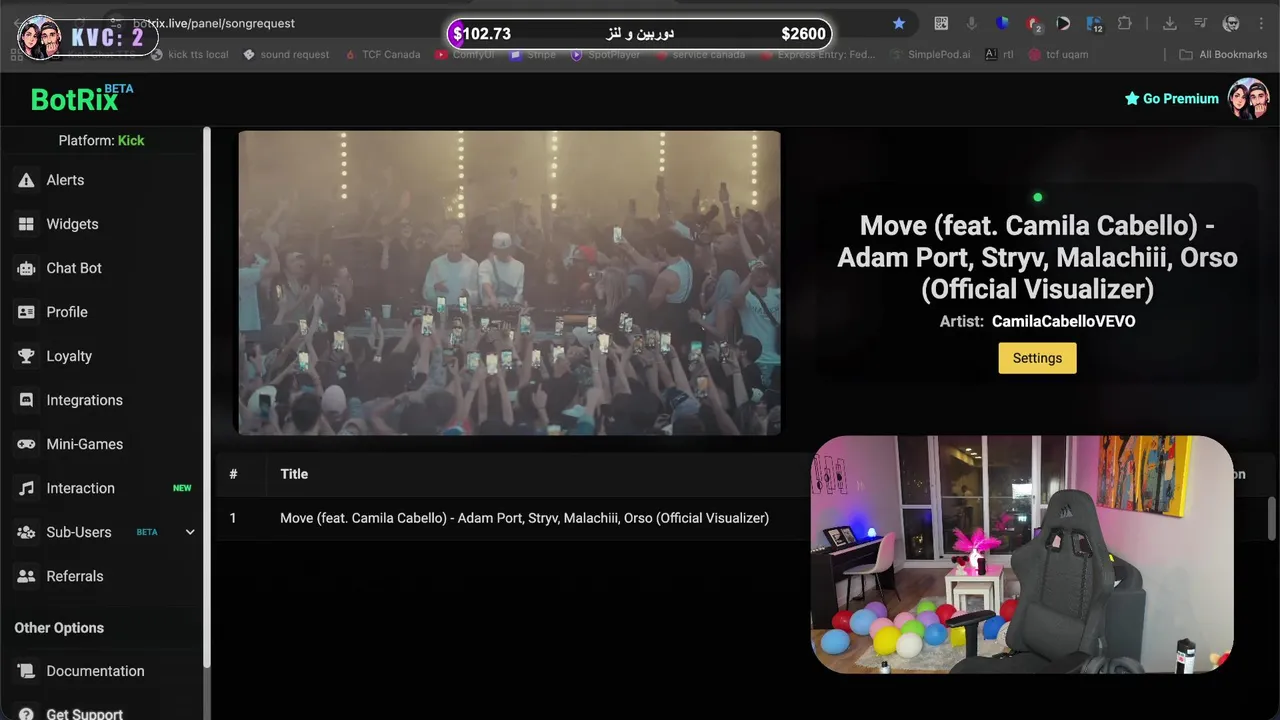Open the blue shield extension
This screenshot has height=720, width=1280.
(1003, 23)
